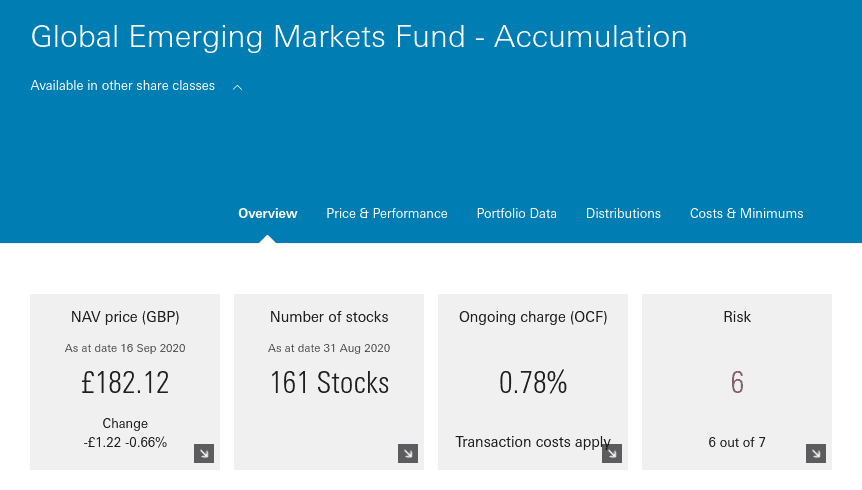Select the 161 Stocks figure
Viewport: 862px width, 490px height.
[329, 382]
